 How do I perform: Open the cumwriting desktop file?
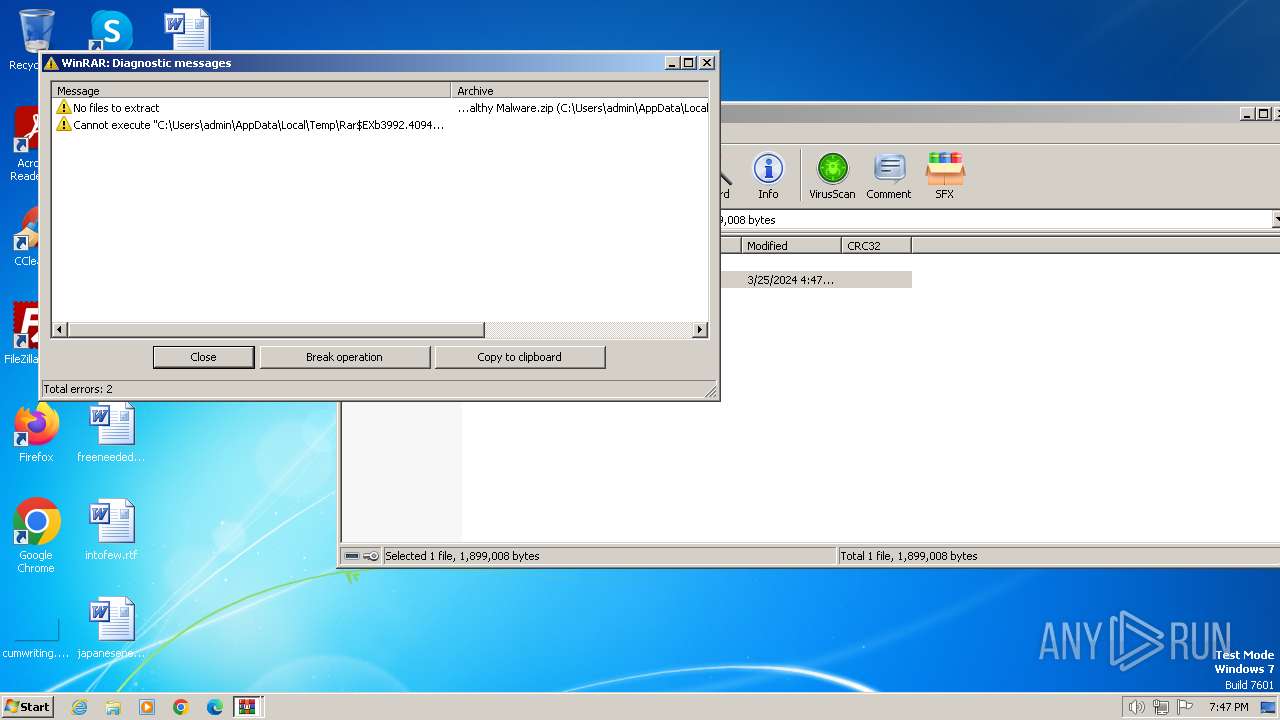36,638
